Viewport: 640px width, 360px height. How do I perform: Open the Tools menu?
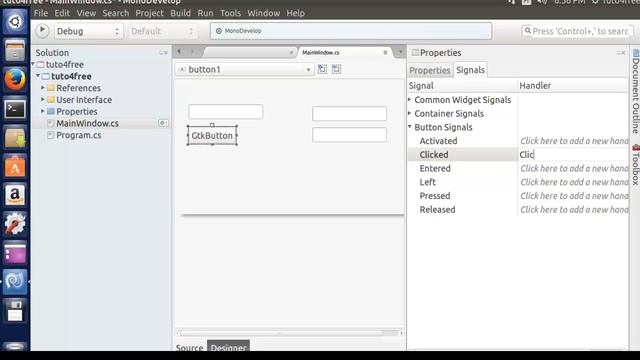pos(231,13)
